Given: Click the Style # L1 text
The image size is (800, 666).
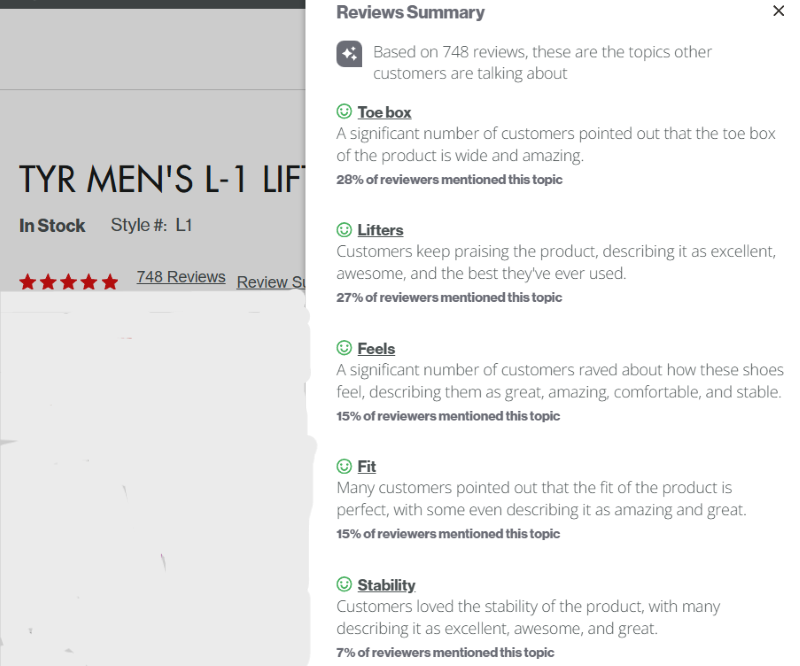Looking at the screenshot, I should click(152, 225).
